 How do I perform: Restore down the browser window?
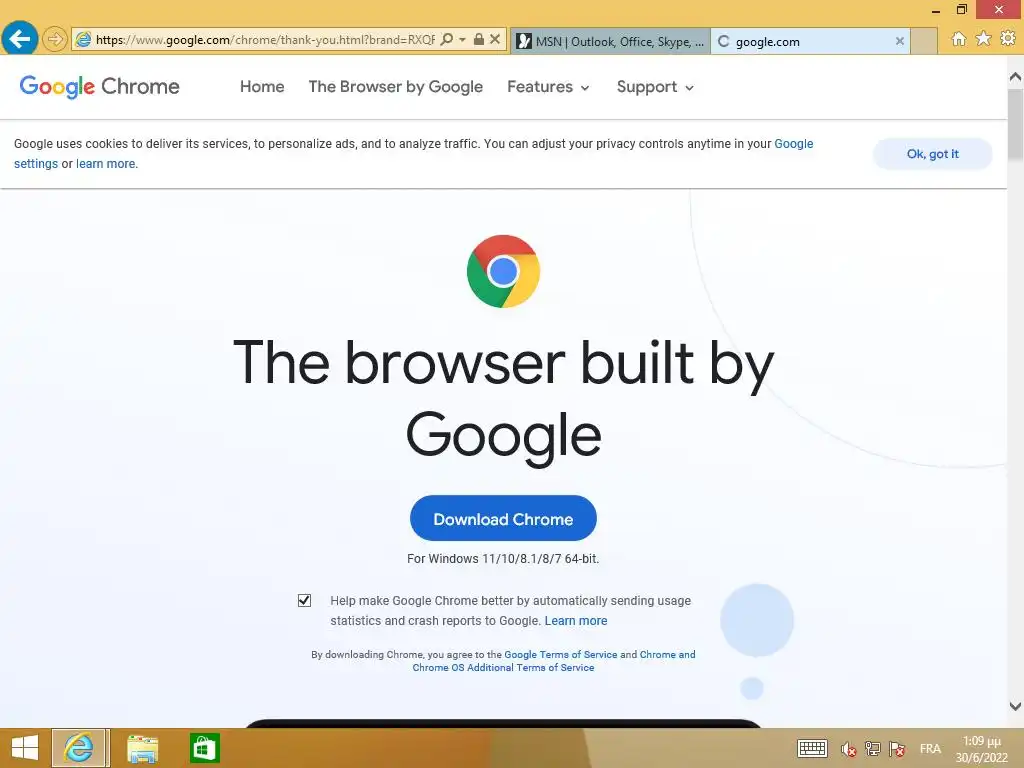(x=962, y=9)
